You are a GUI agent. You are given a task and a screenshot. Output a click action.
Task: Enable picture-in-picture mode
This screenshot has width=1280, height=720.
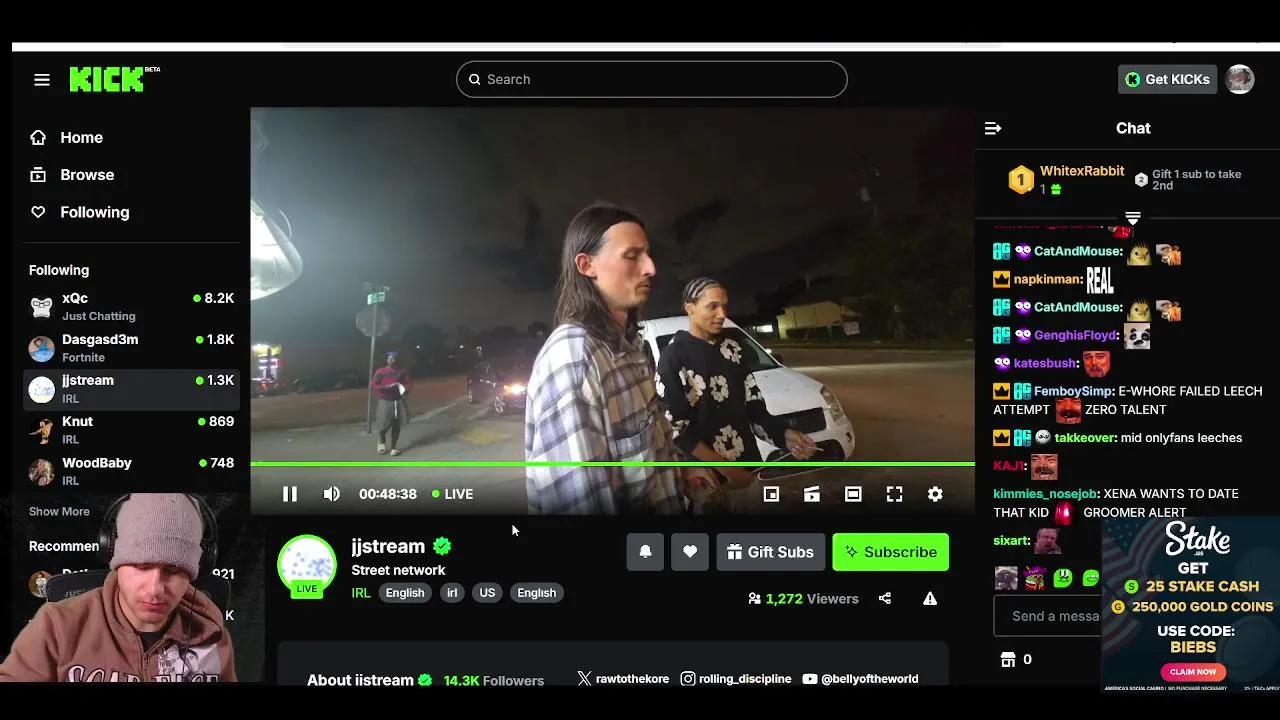[x=771, y=494]
